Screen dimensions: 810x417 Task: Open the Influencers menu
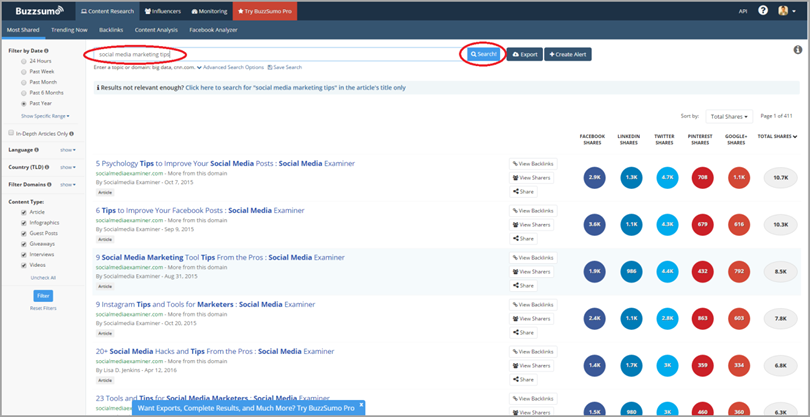[163, 11]
